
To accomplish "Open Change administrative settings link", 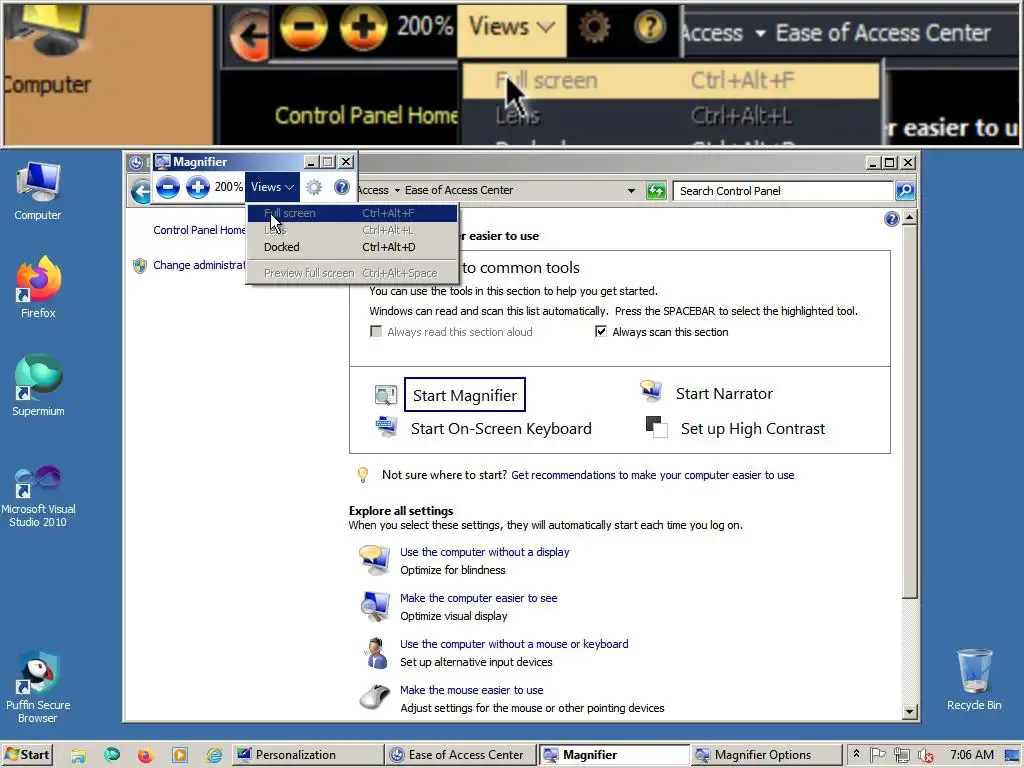I will 199,265.
